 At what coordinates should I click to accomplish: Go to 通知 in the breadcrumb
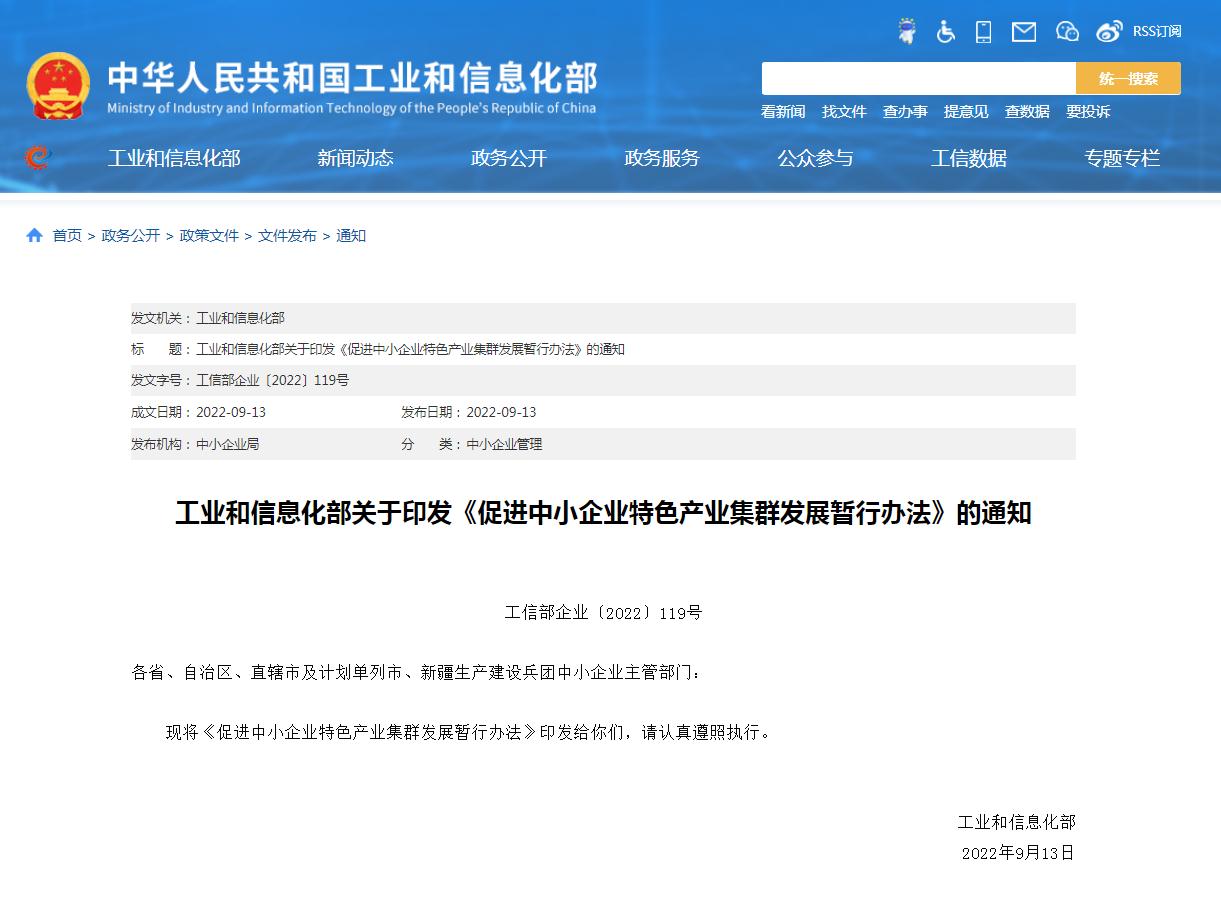tap(351, 236)
